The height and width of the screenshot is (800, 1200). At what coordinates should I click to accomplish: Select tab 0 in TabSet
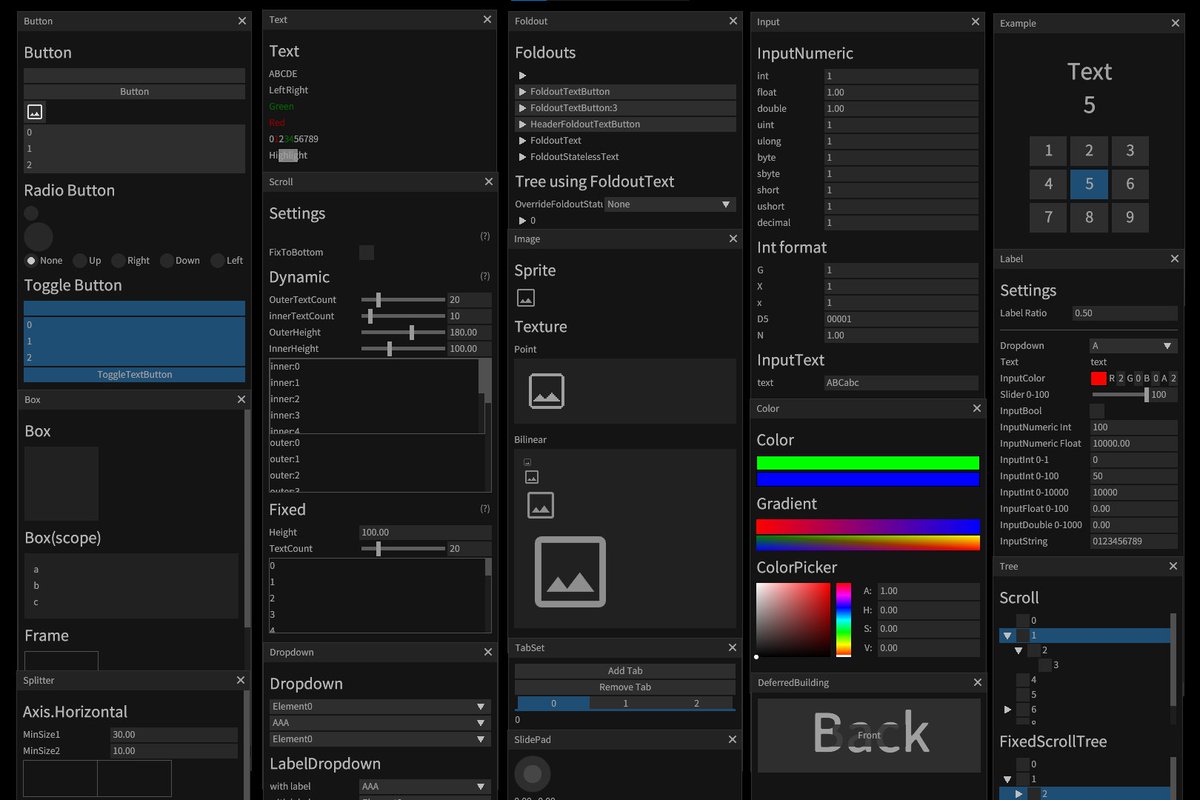[553, 703]
